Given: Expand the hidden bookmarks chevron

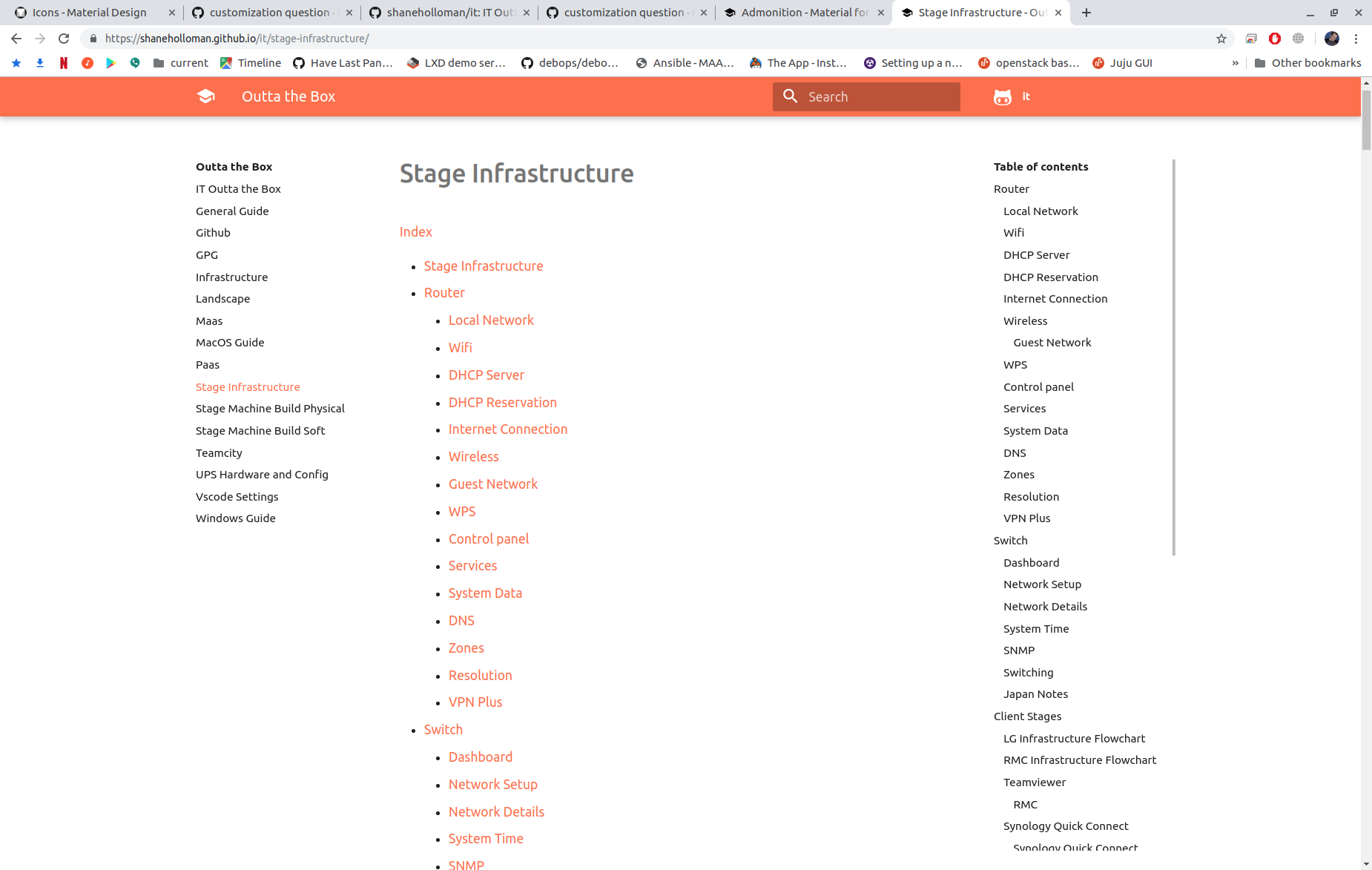Looking at the screenshot, I should point(1235,63).
